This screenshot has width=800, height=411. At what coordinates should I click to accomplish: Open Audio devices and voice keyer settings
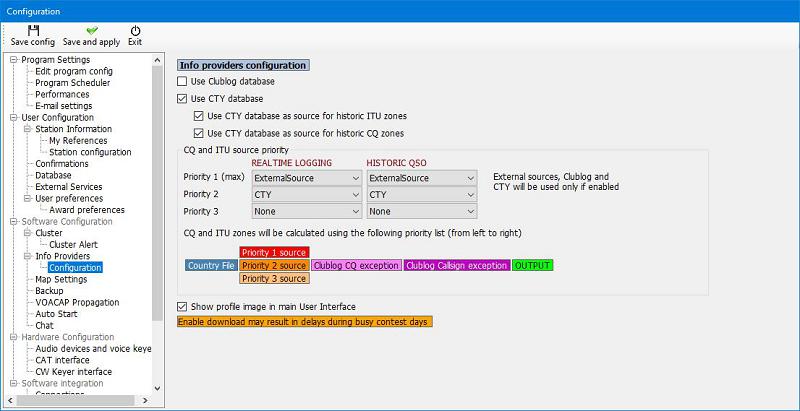point(93,349)
